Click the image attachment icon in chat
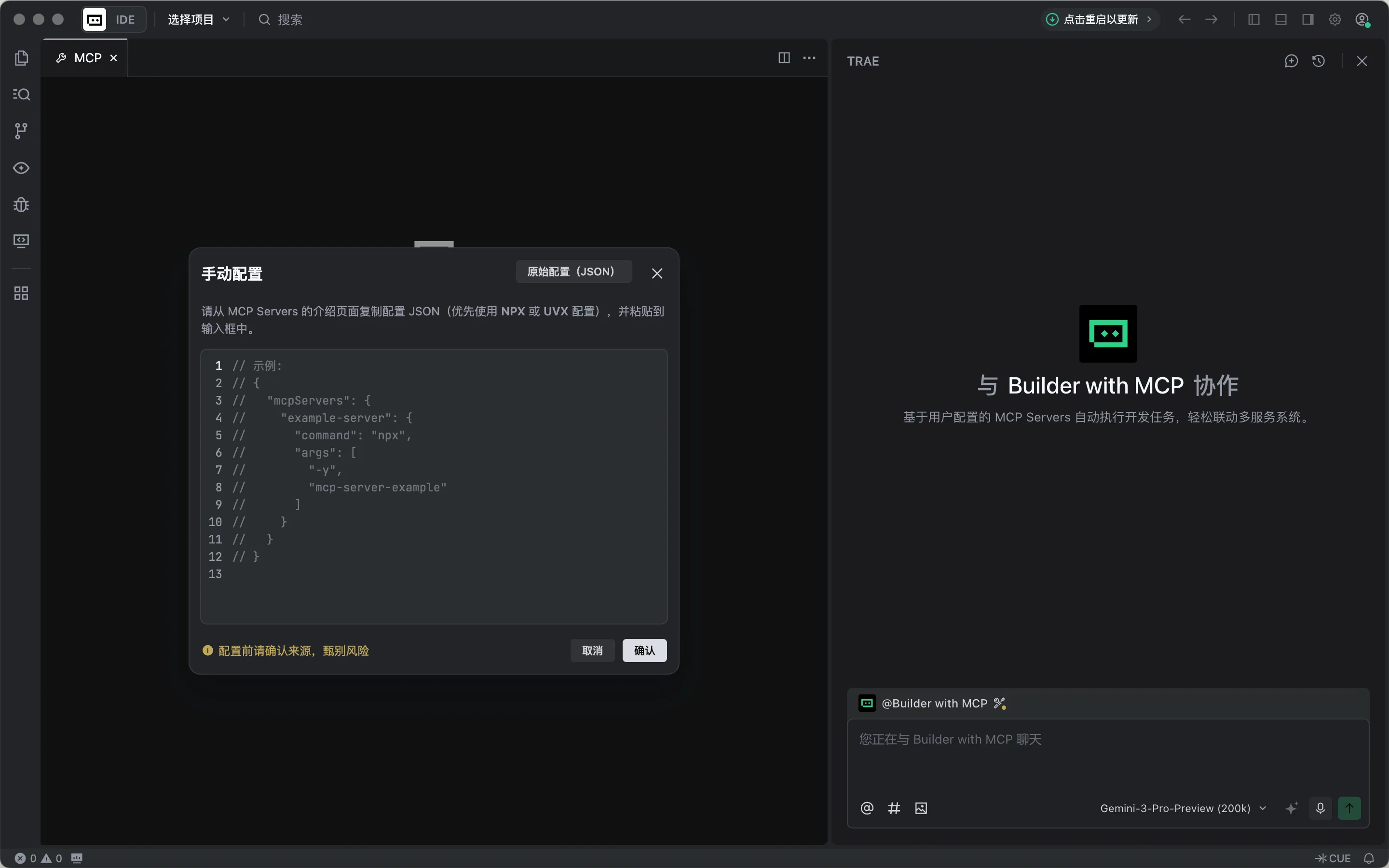This screenshot has height=868, width=1389. pos(921,808)
